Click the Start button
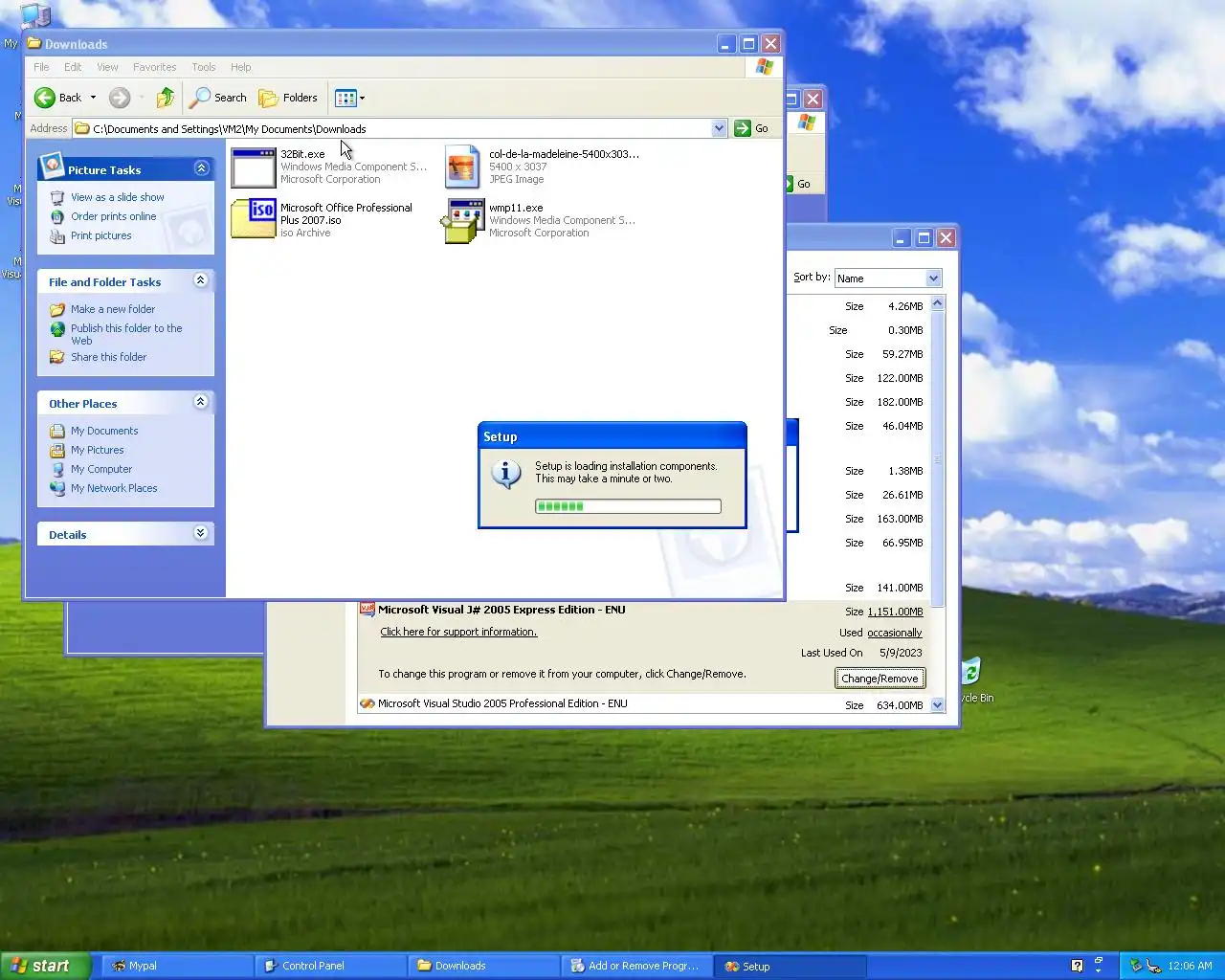1225x980 pixels. [45, 966]
